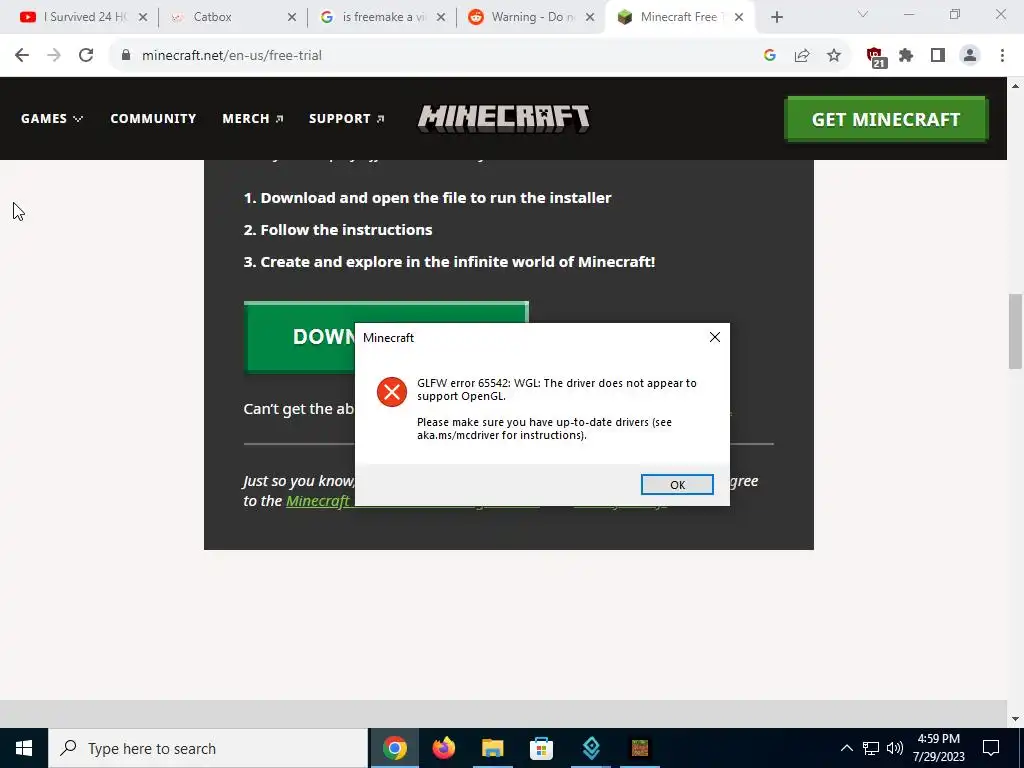
Task: Close the Minecraft error dialog with X
Action: [714, 337]
